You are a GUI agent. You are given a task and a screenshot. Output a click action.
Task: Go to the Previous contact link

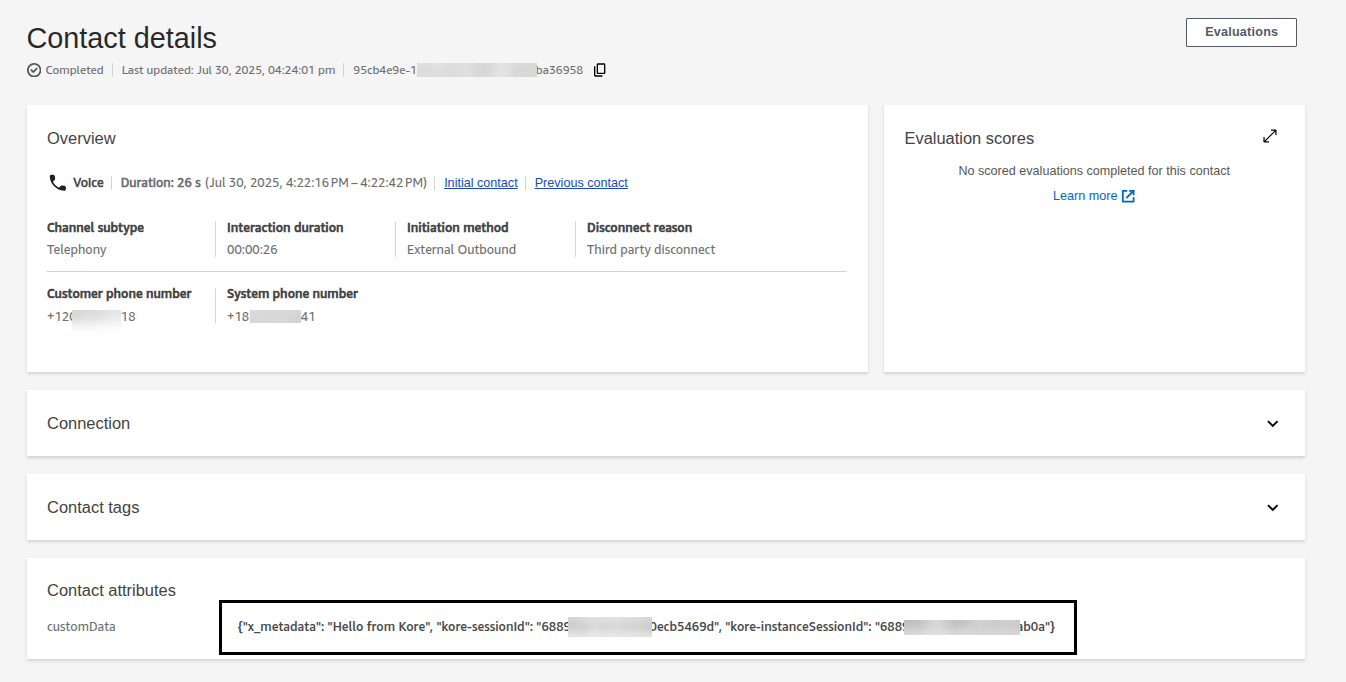point(581,183)
